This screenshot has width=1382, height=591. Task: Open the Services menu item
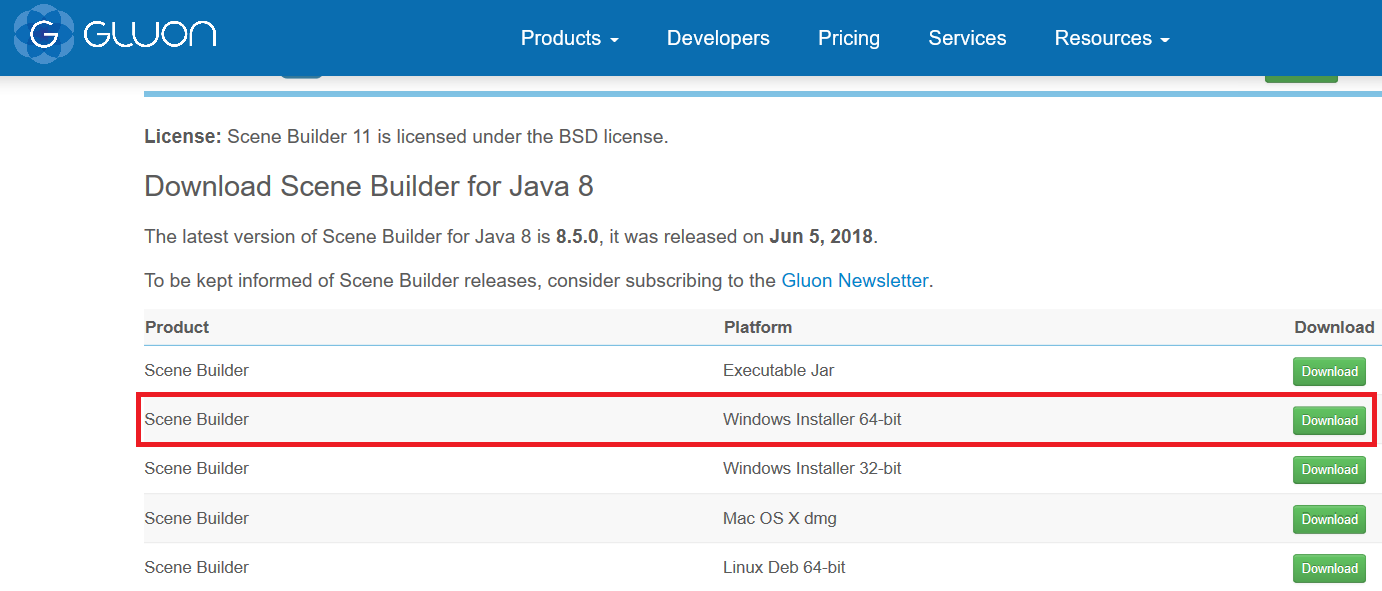967,38
